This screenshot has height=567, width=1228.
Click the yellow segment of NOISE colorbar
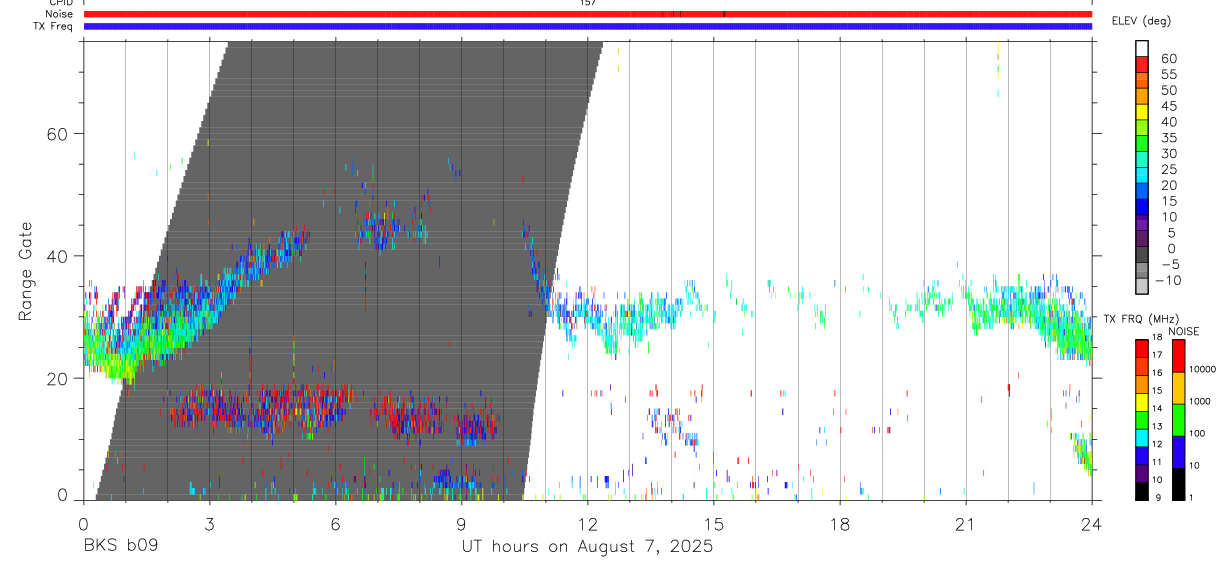click(1178, 387)
